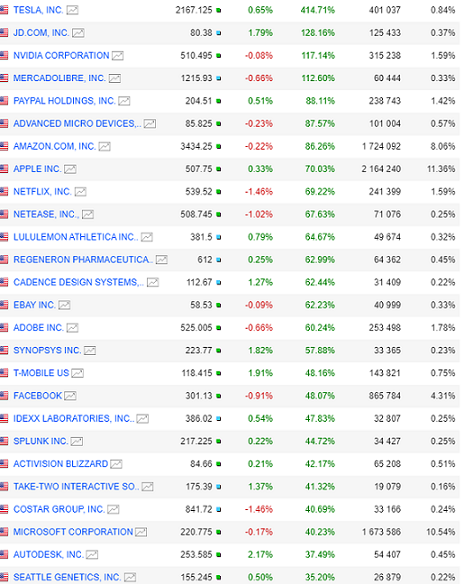Click the blue status indicator beside JD.com's price
This screenshot has height=584, width=464.
219,33
